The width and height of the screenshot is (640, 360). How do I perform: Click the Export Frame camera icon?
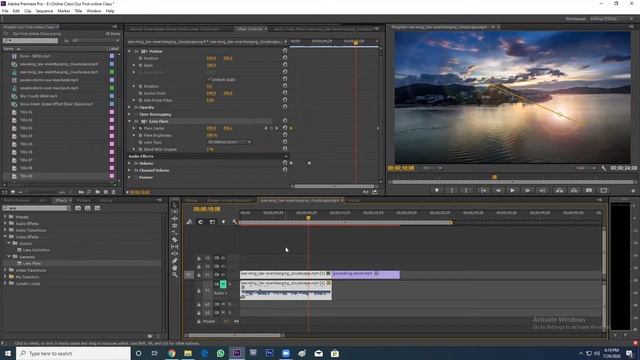589,190
